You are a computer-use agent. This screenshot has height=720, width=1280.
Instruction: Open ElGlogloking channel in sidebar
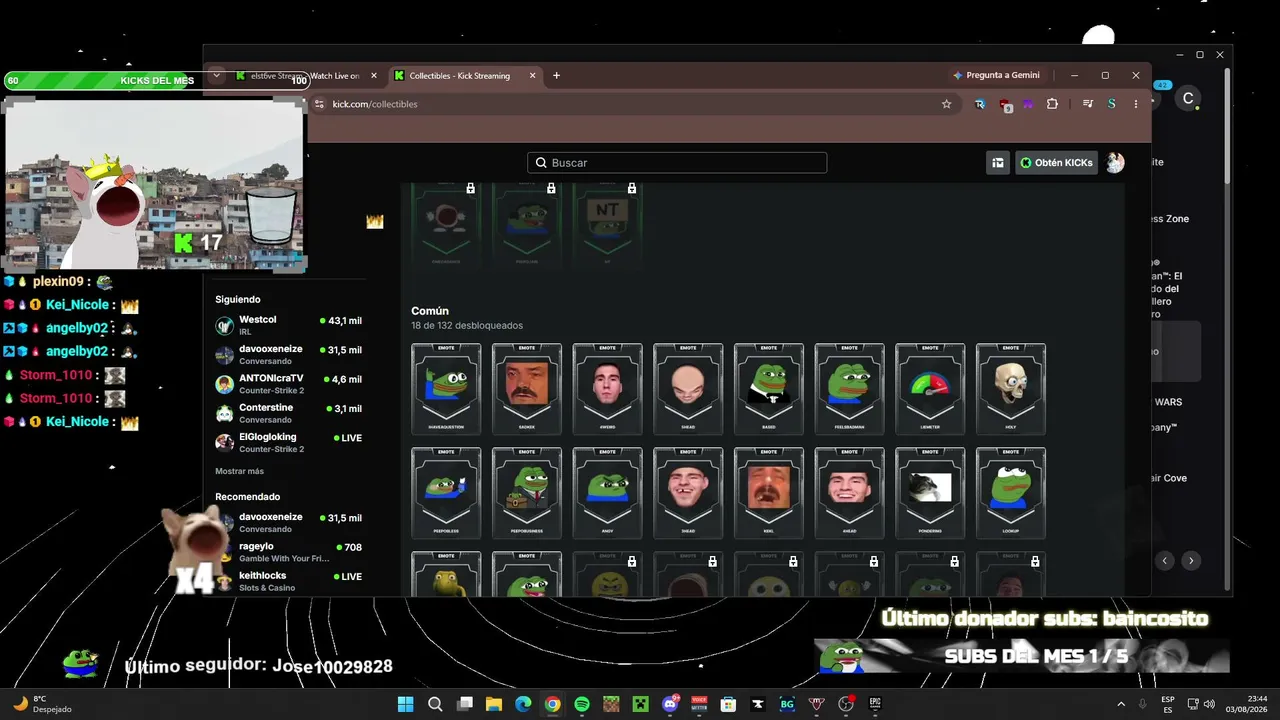click(289, 442)
